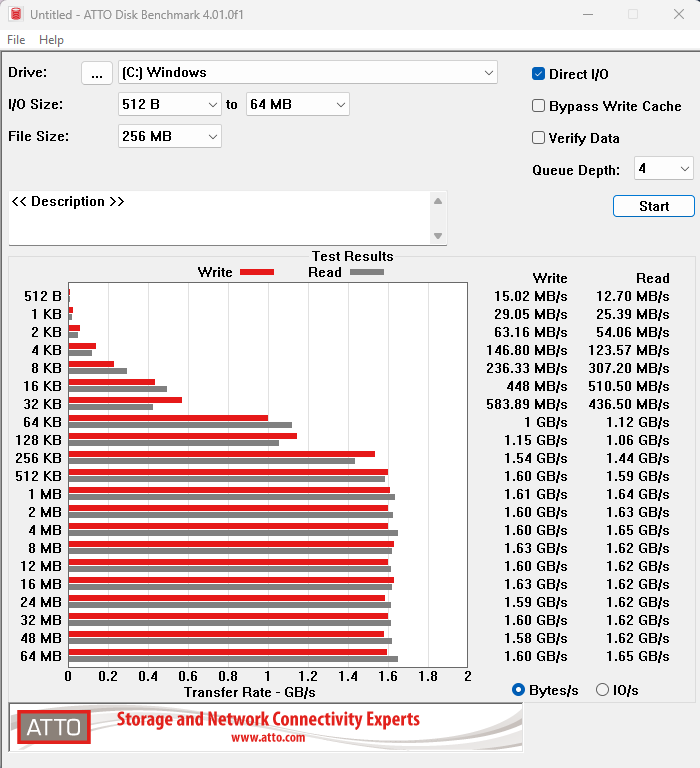Start the benchmark with Start button
The width and height of the screenshot is (700, 768).
653,206
